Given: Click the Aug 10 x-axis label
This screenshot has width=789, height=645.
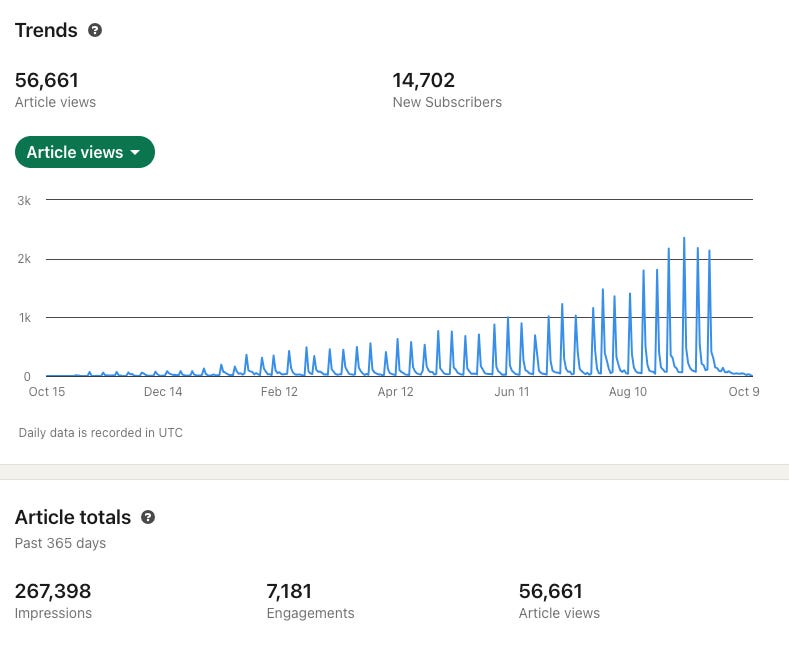Looking at the screenshot, I should 627,392.
